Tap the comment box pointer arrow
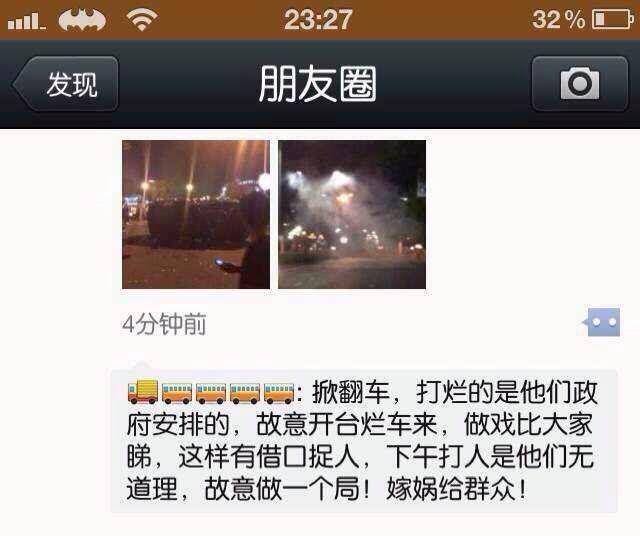Screen dimensions: 640x536 pyautogui.click(x=139, y=365)
